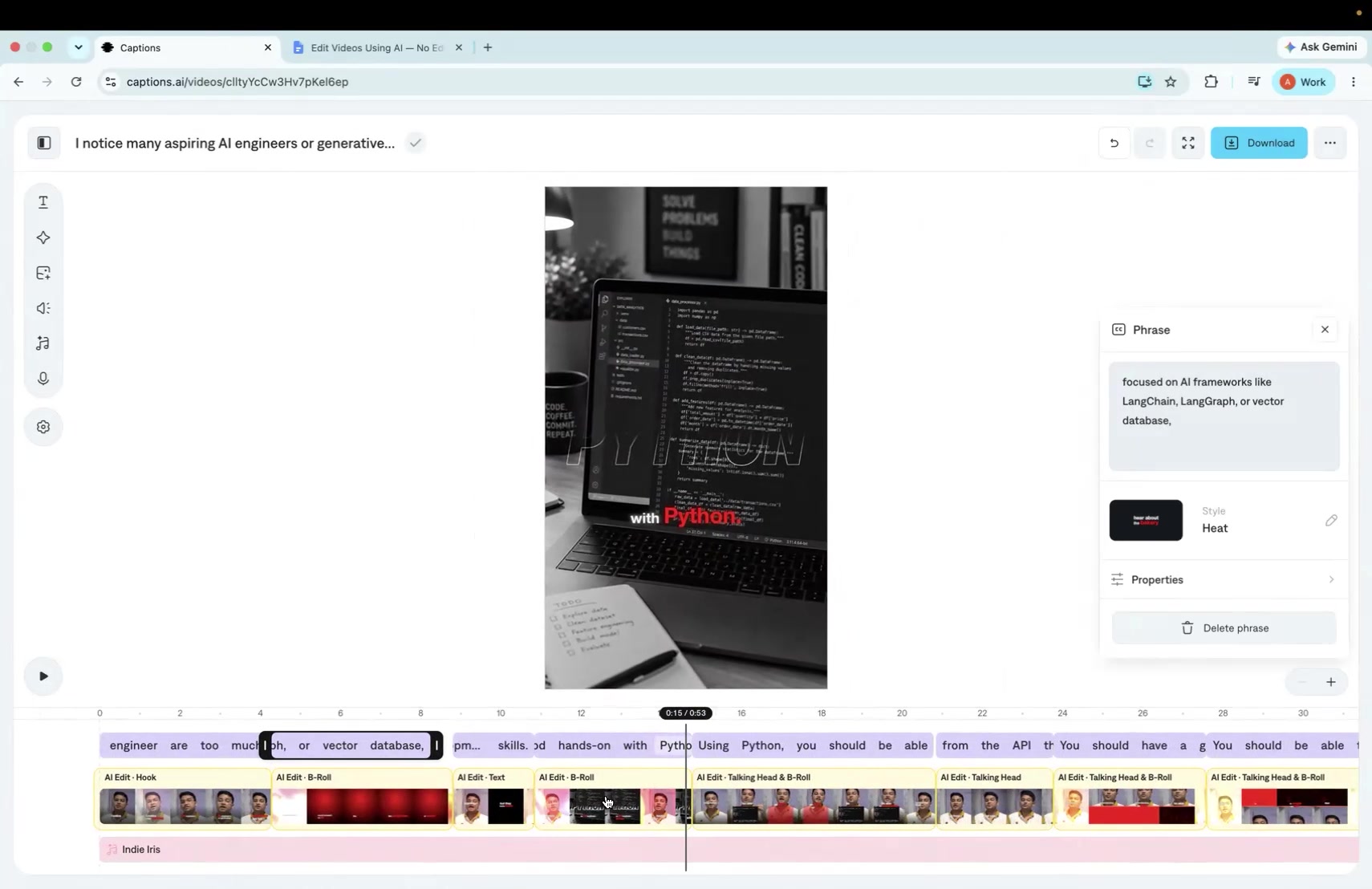This screenshot has height=889, width=1372.
Task: Select the AI Edit · Text clip
Action: [x=493, y=798]
